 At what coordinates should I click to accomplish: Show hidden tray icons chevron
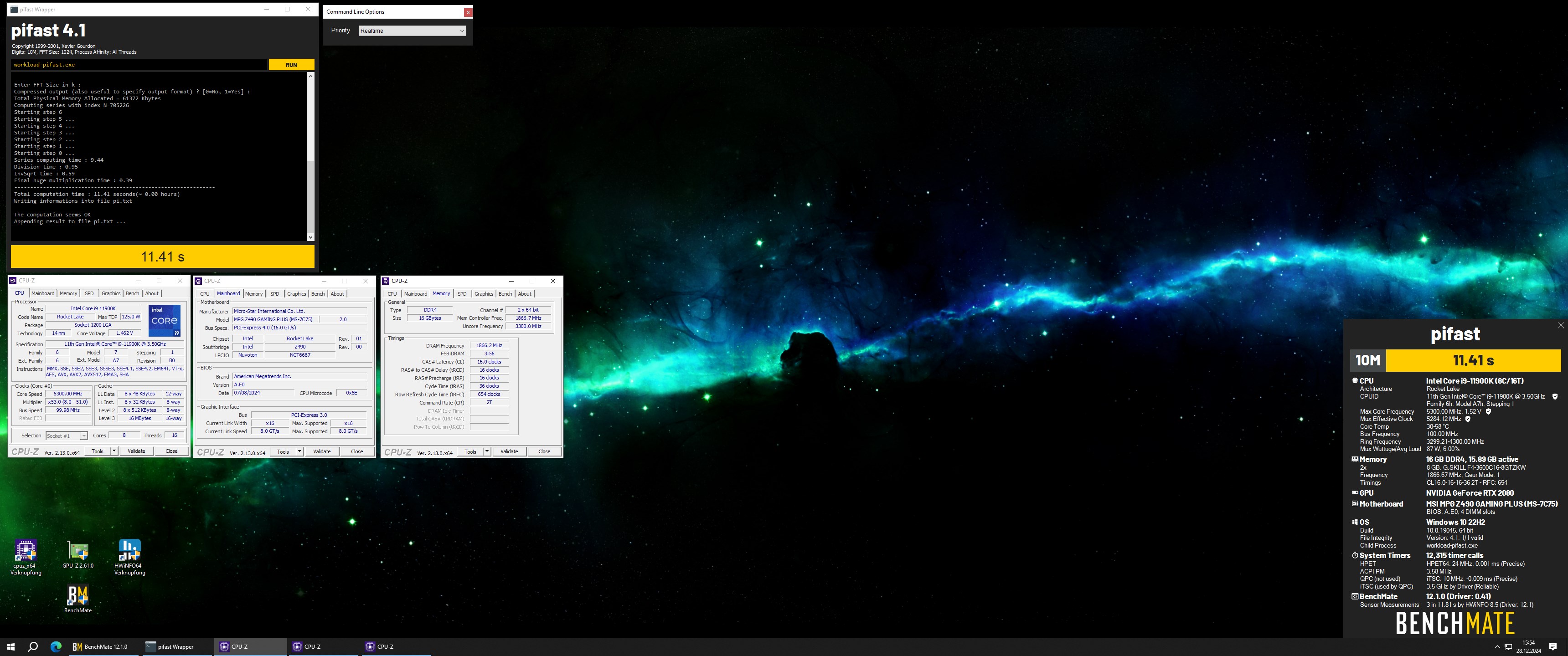[1497, 647]
